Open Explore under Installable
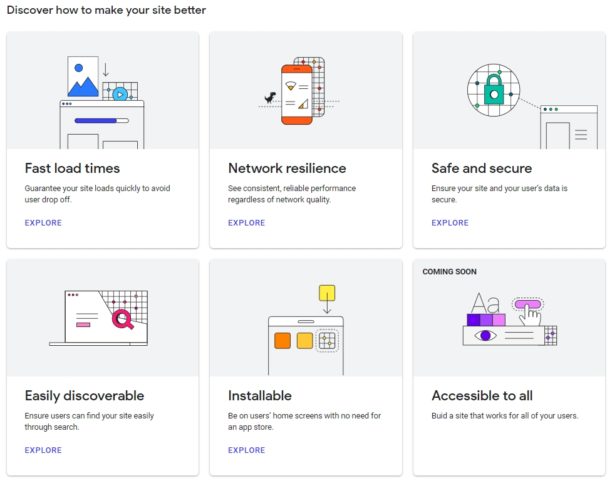This screenshot has height=483, width=612. pos(247,450)
